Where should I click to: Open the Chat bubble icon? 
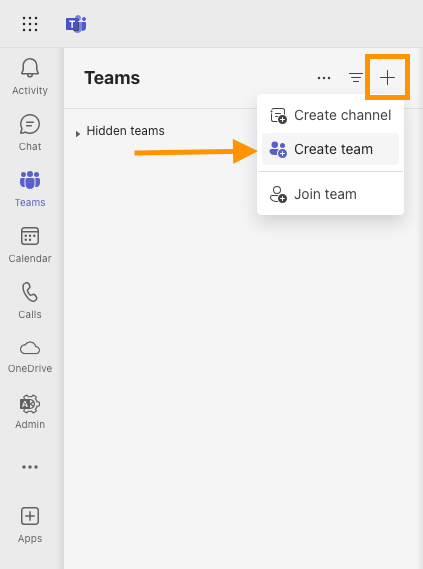(30, 124)
